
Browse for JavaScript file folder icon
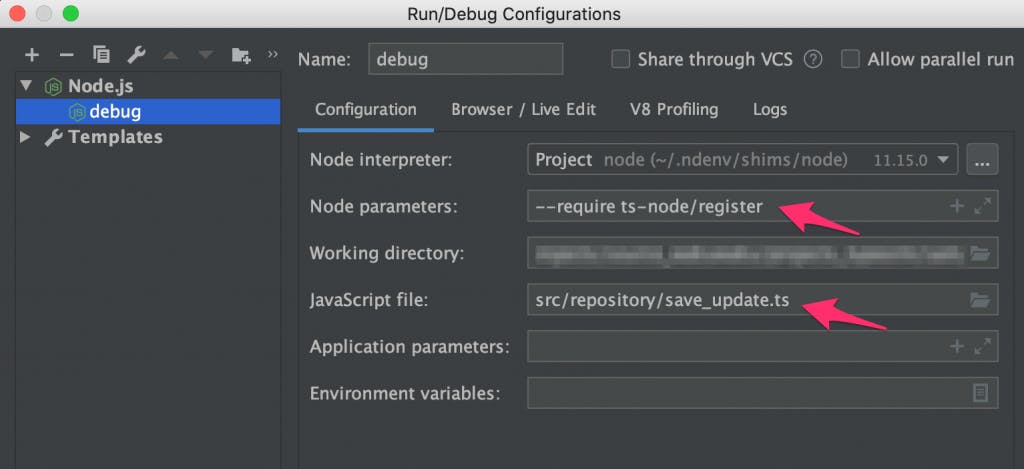(x=980, y=299)
